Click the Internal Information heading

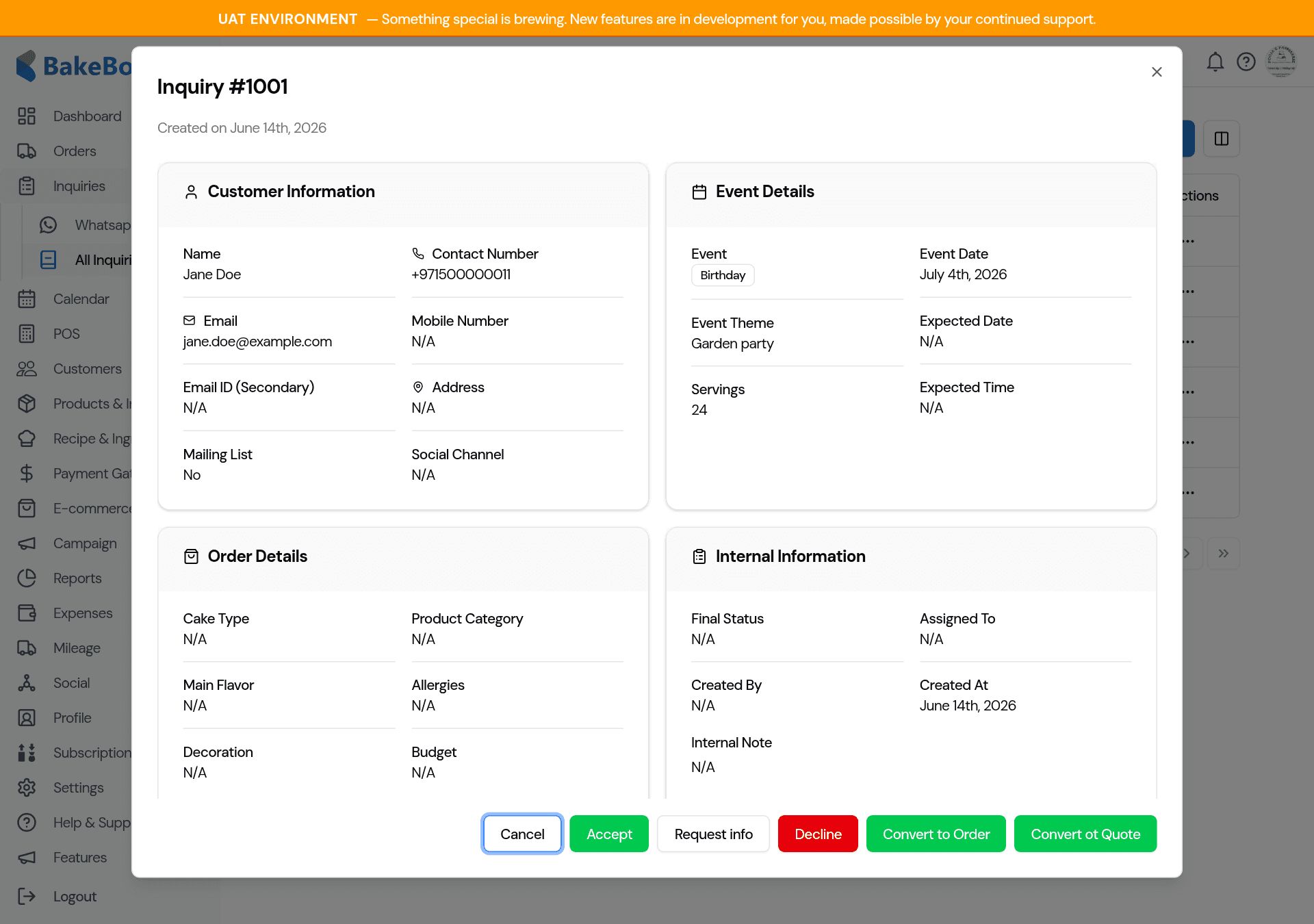pyautogui.click(x=790, y=556)
